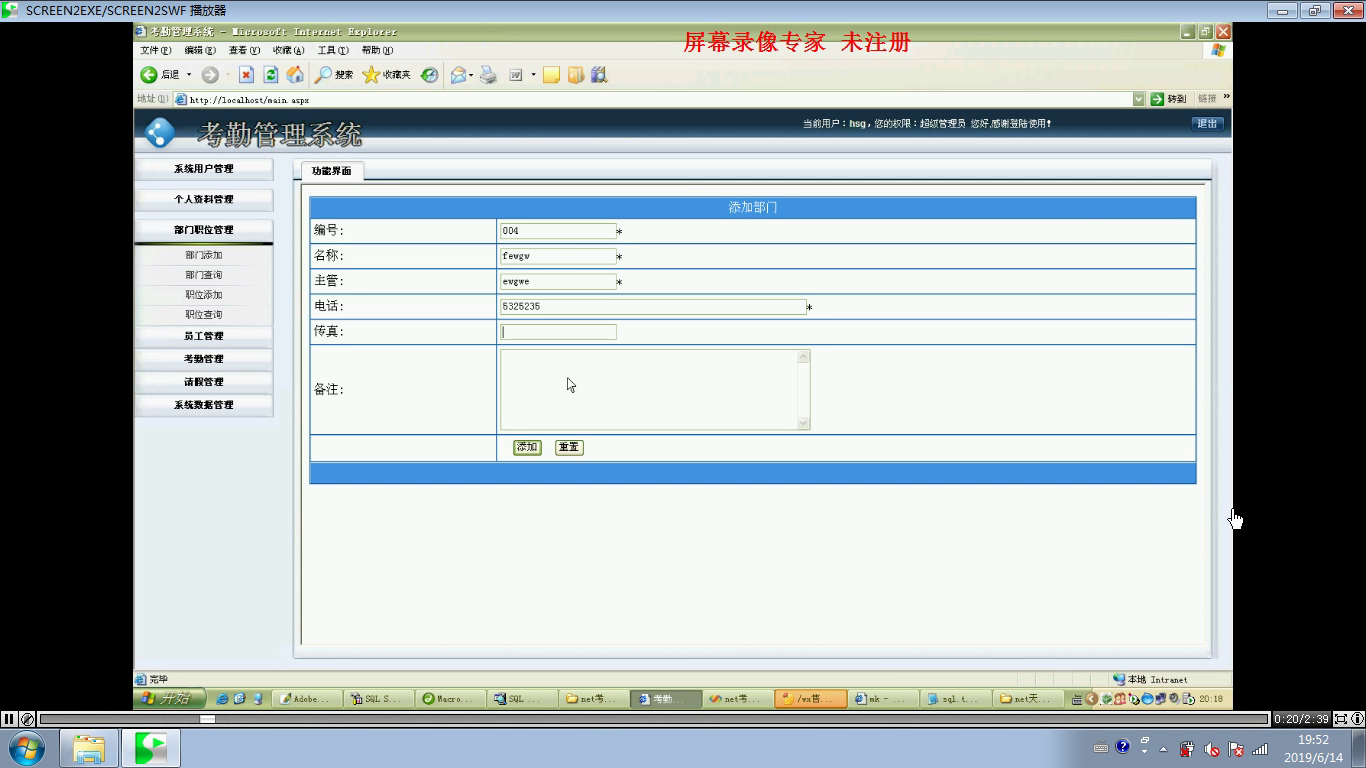Click the IE History clock icon
This screenshot has height=768, width=1366.
[x=430, y=75]
